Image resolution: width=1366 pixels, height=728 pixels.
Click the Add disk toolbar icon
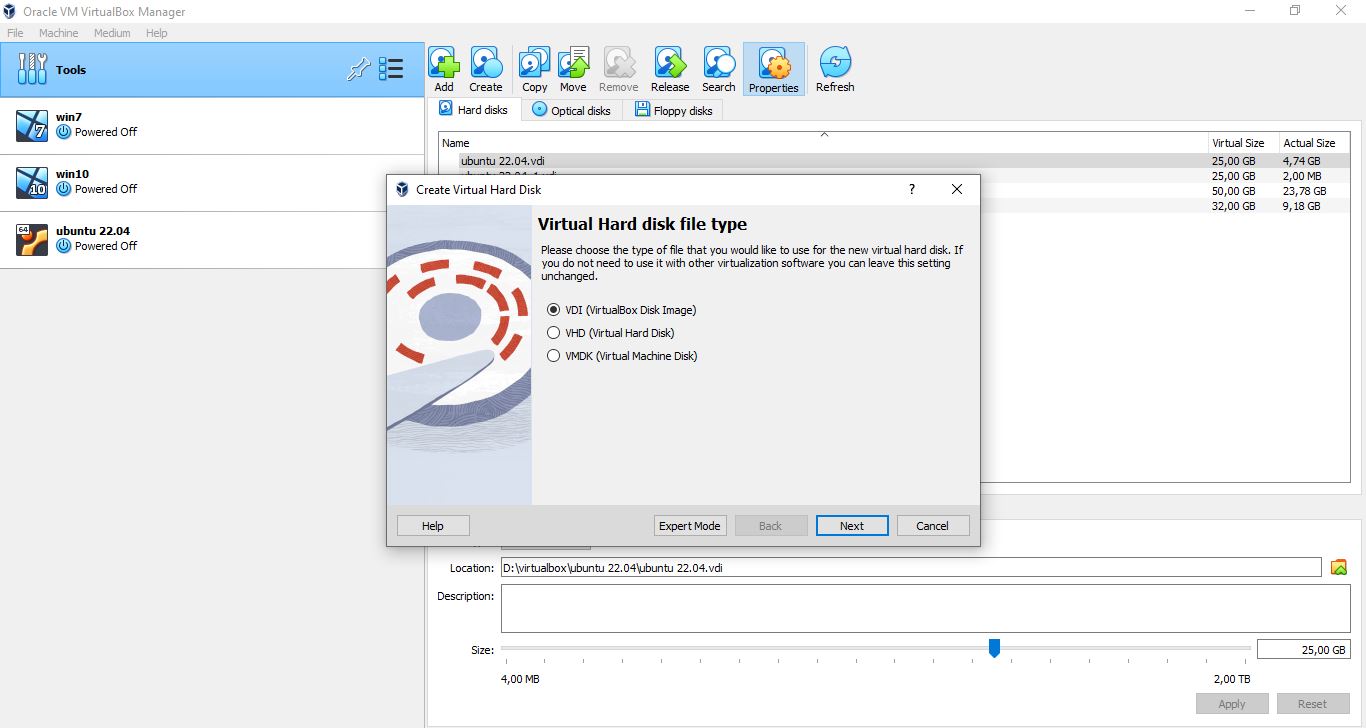pyautogui.click(x=444, y=63)
